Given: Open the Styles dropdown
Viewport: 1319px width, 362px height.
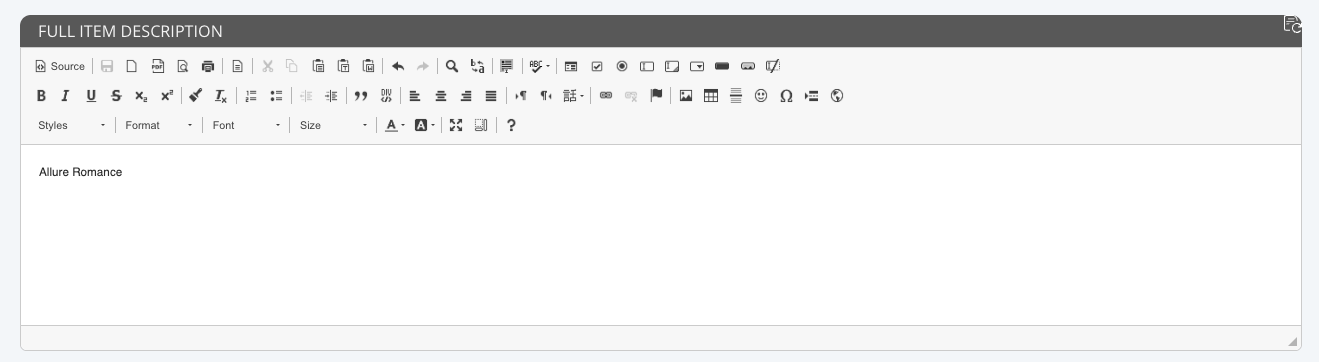Looking at the screenshot, I should tap(72, 126).
